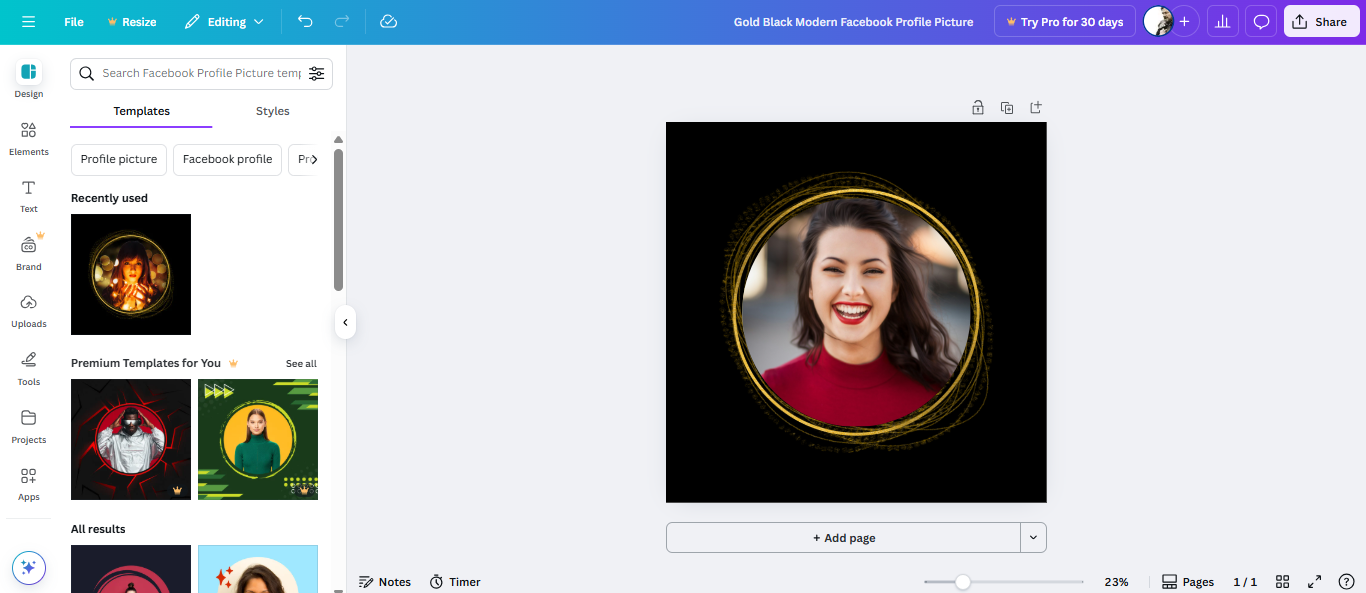This screenshot has height=593, width=1366.
Task: Switch to the Styles tab
Action: pyautogui.click(x=272, y=111)
